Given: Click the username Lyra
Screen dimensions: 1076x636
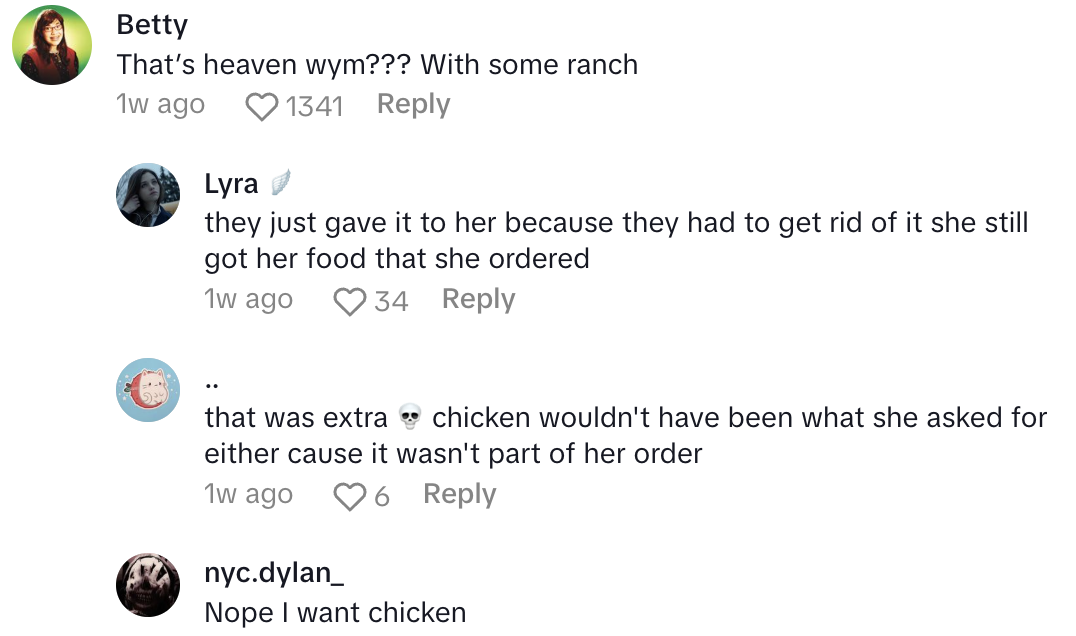Looking at the screenshot, I should (x=231, y=184).
